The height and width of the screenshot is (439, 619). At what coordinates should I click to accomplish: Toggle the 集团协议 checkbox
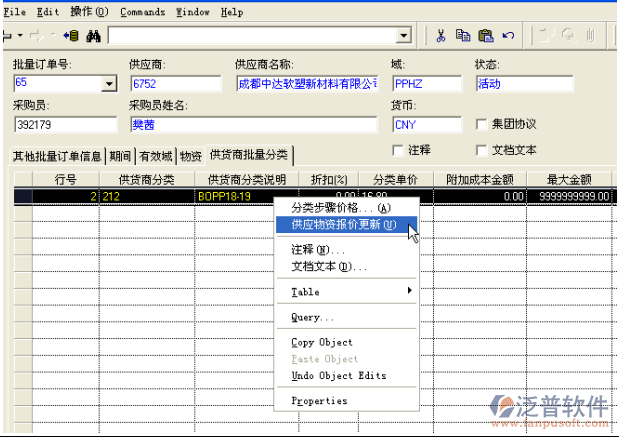483,125
